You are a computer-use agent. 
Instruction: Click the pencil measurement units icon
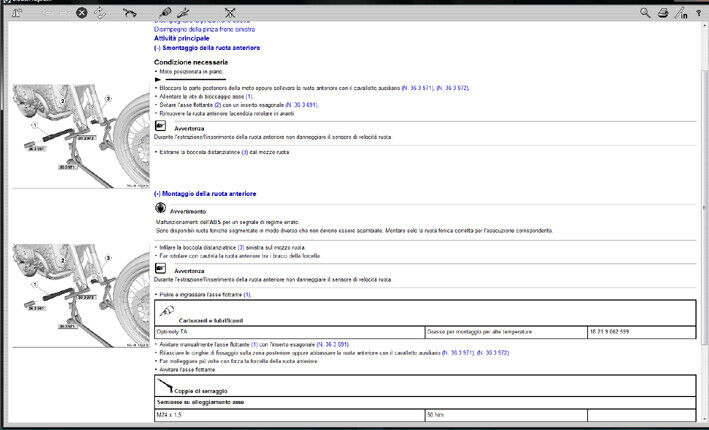point(681,13)
